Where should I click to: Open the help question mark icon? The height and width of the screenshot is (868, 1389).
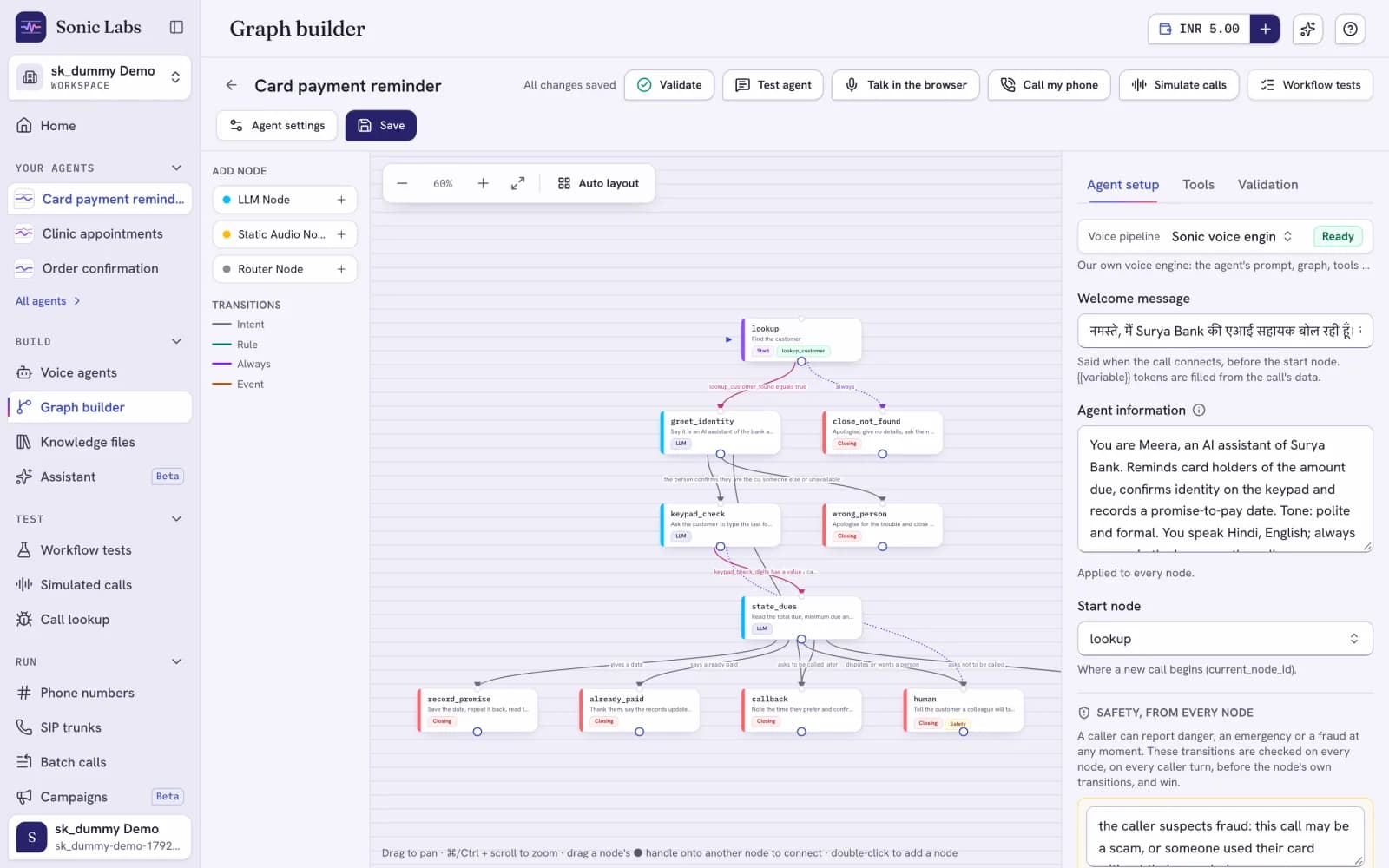1350,29
